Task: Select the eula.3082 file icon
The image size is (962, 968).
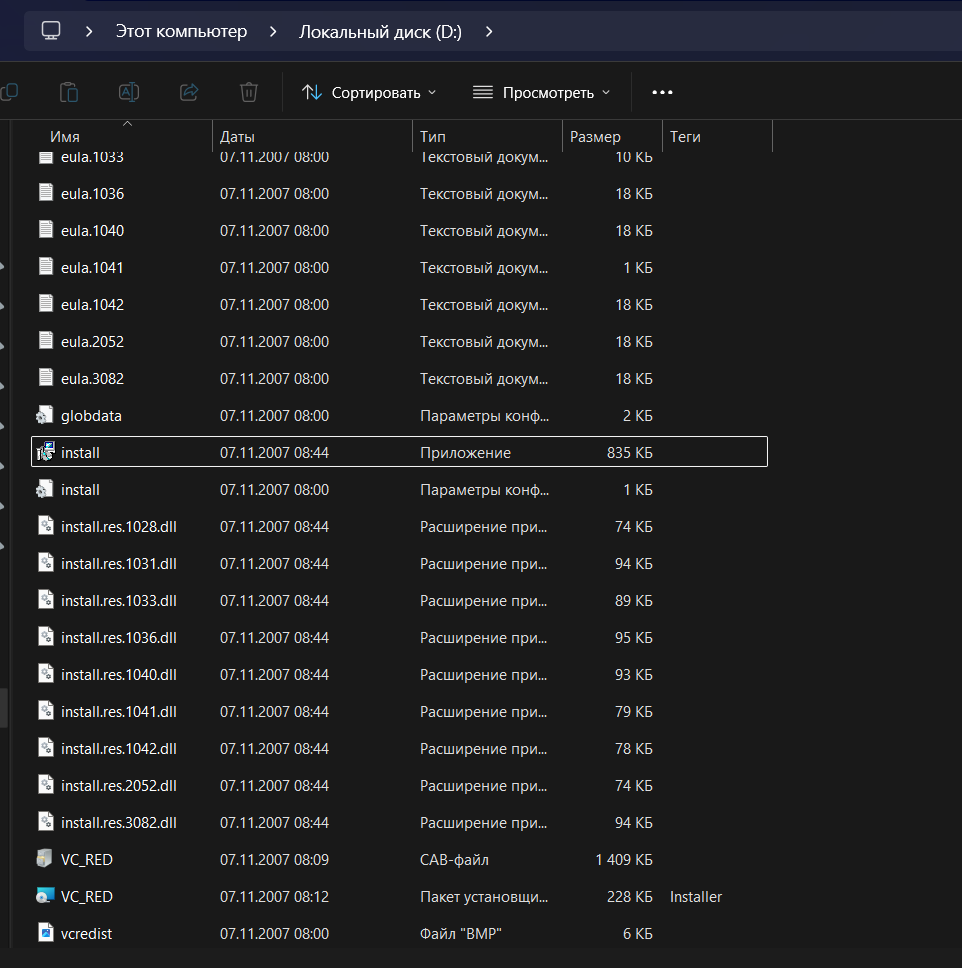Action: (46, 378)
